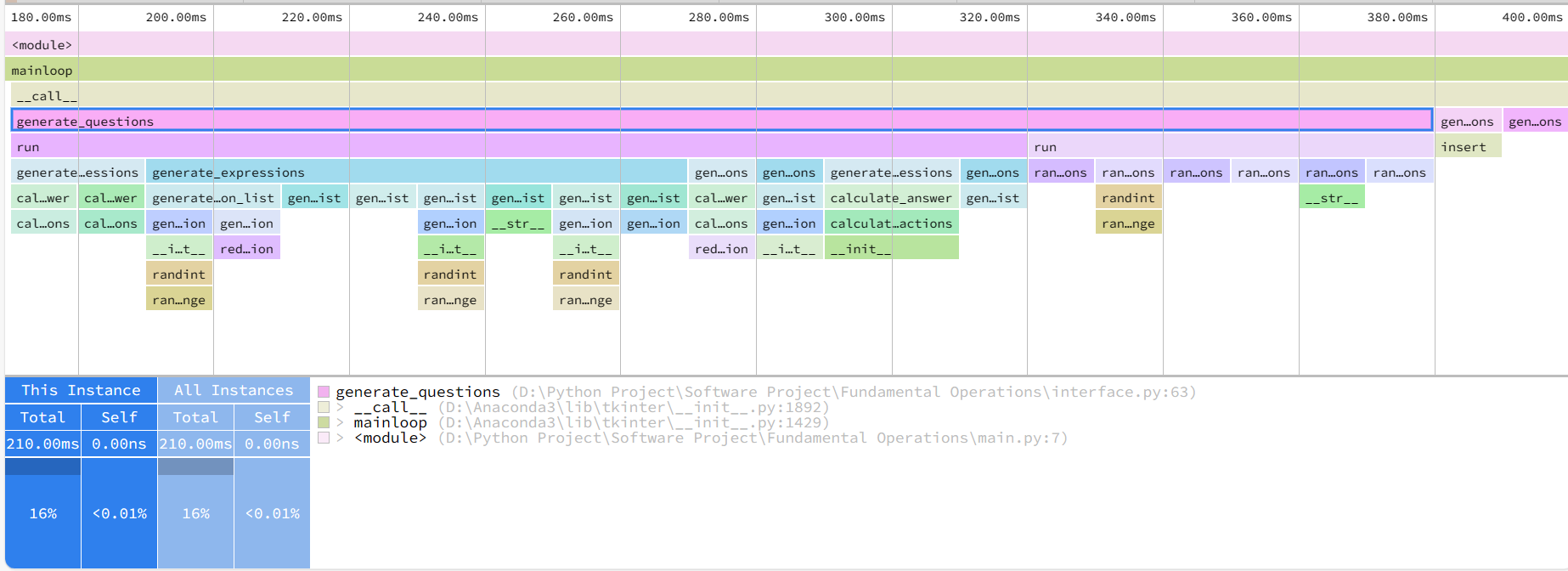Expand the __call__ stack frame arrow

coord(340,407)
